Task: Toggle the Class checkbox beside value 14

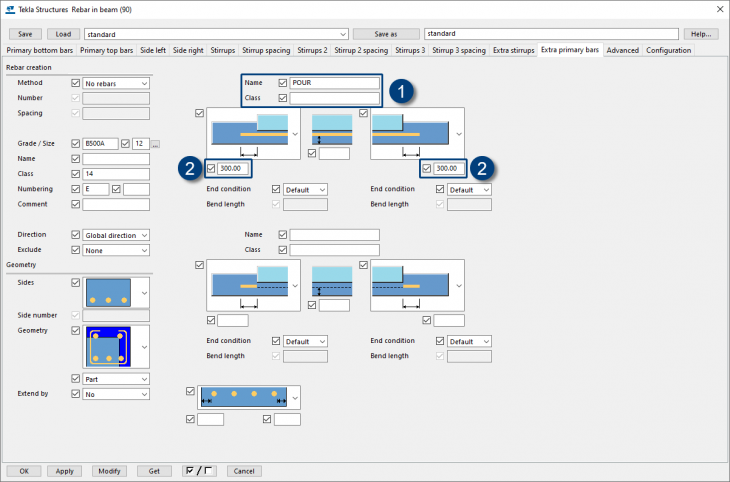Action: coord(75,174)
